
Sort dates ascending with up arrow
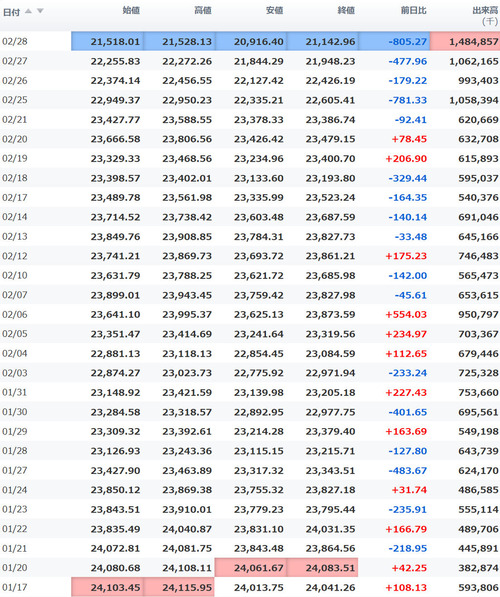click(x=28, y=11)
